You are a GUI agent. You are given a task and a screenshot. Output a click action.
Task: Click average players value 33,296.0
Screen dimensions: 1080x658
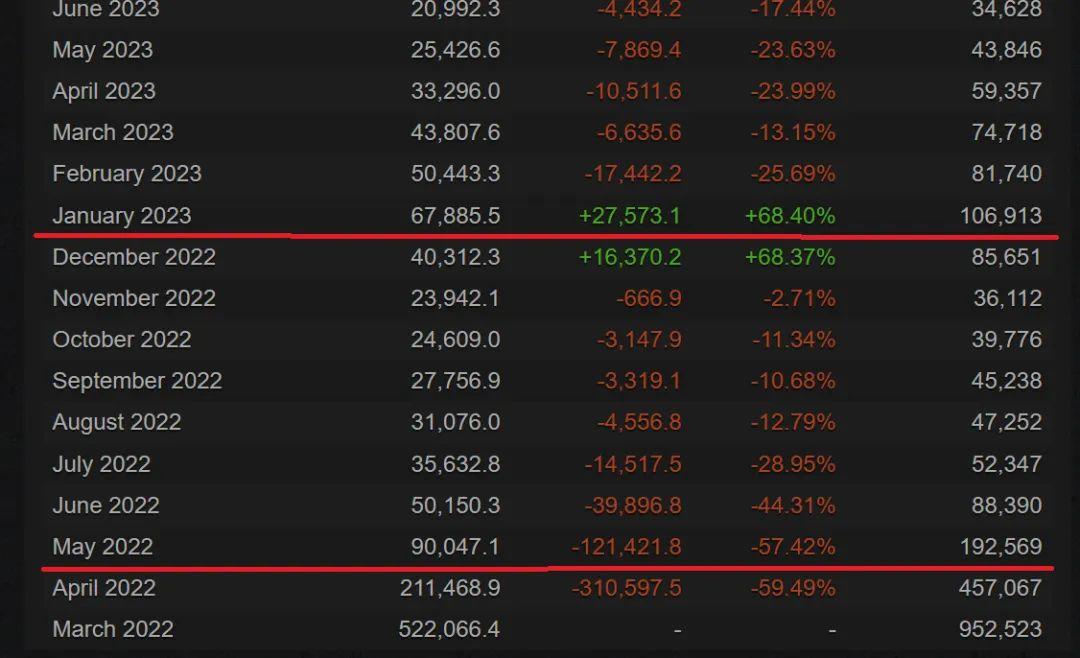(455, 92)
